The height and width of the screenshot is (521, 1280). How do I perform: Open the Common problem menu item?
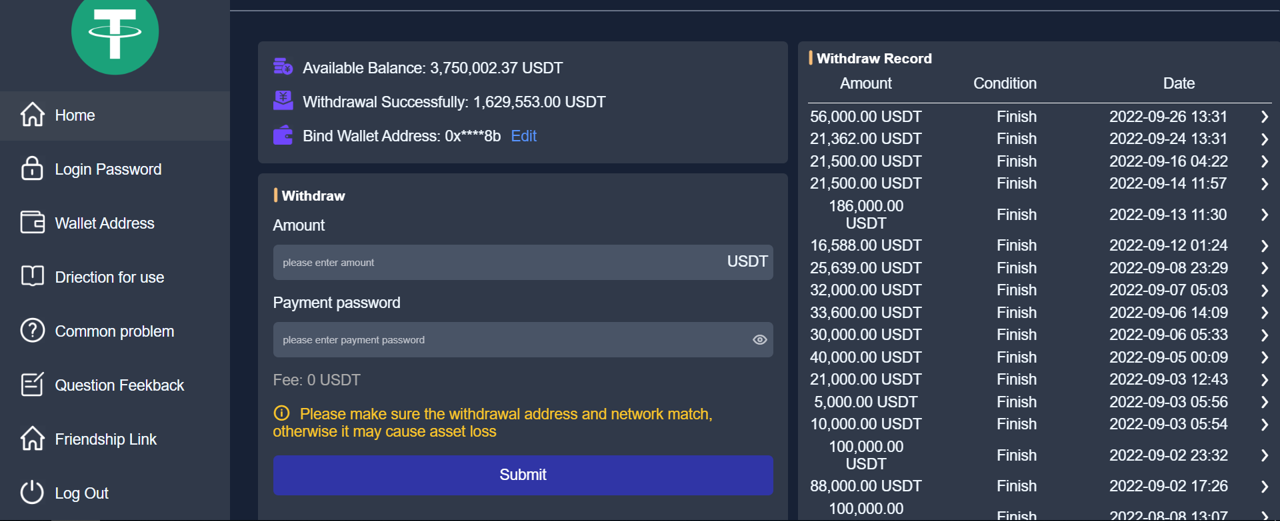(114, 331)
